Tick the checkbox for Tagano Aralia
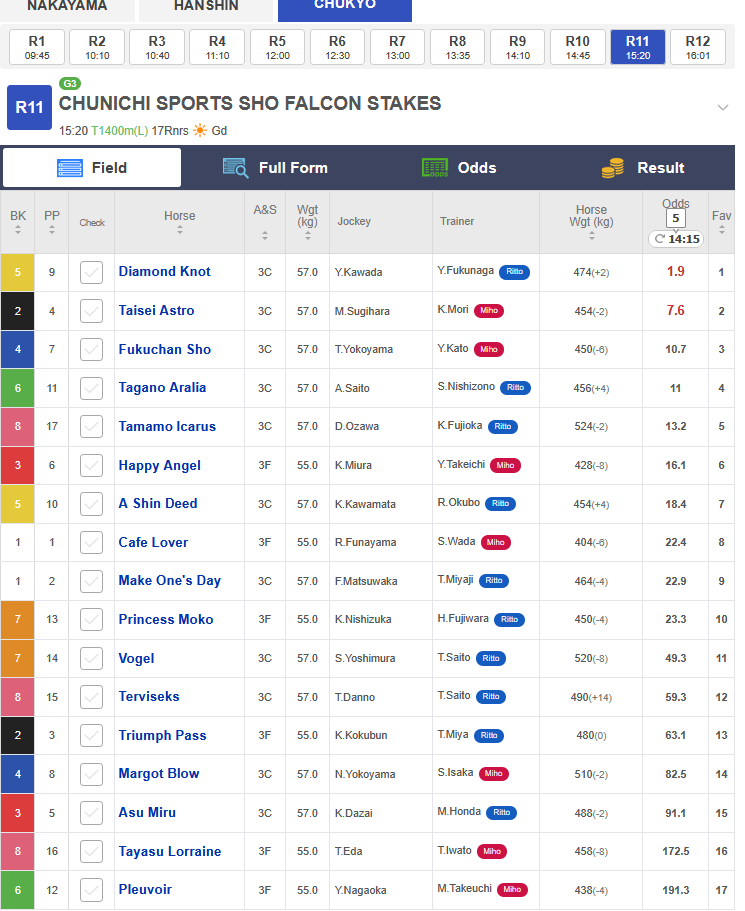 (91, 388)
